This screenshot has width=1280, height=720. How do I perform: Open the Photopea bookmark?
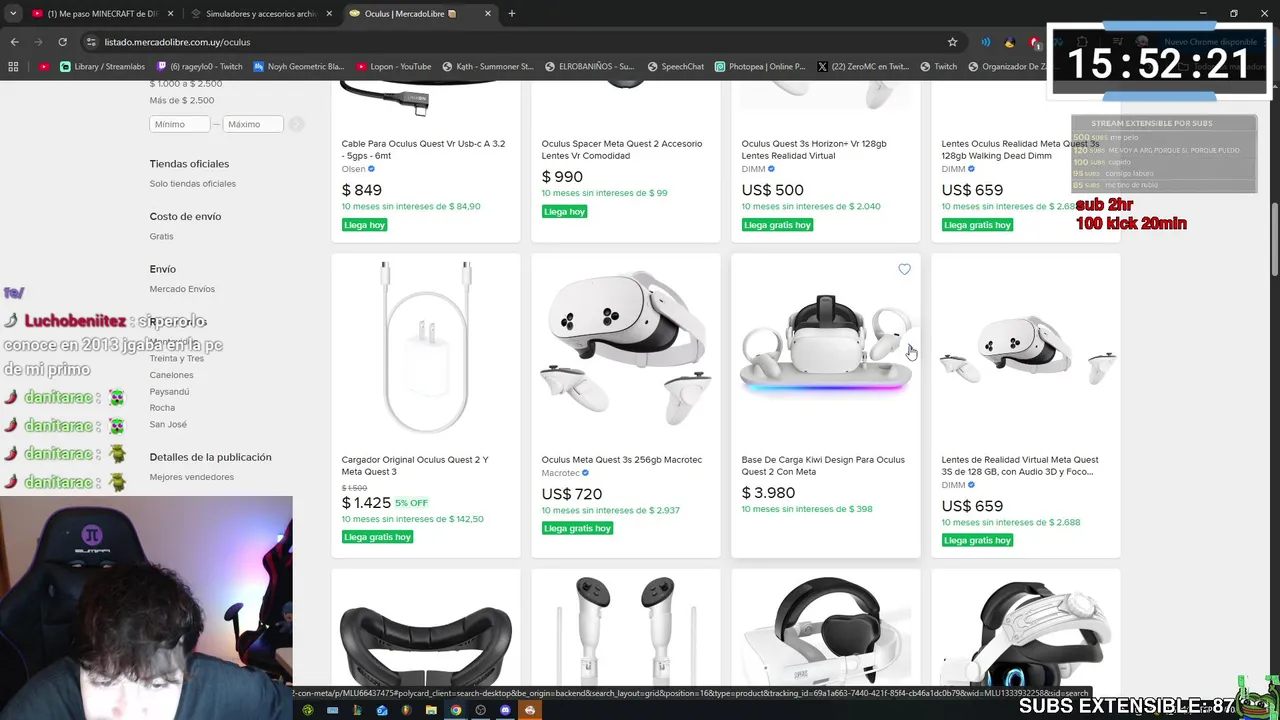pyautogui.click(x=760, y=67)
